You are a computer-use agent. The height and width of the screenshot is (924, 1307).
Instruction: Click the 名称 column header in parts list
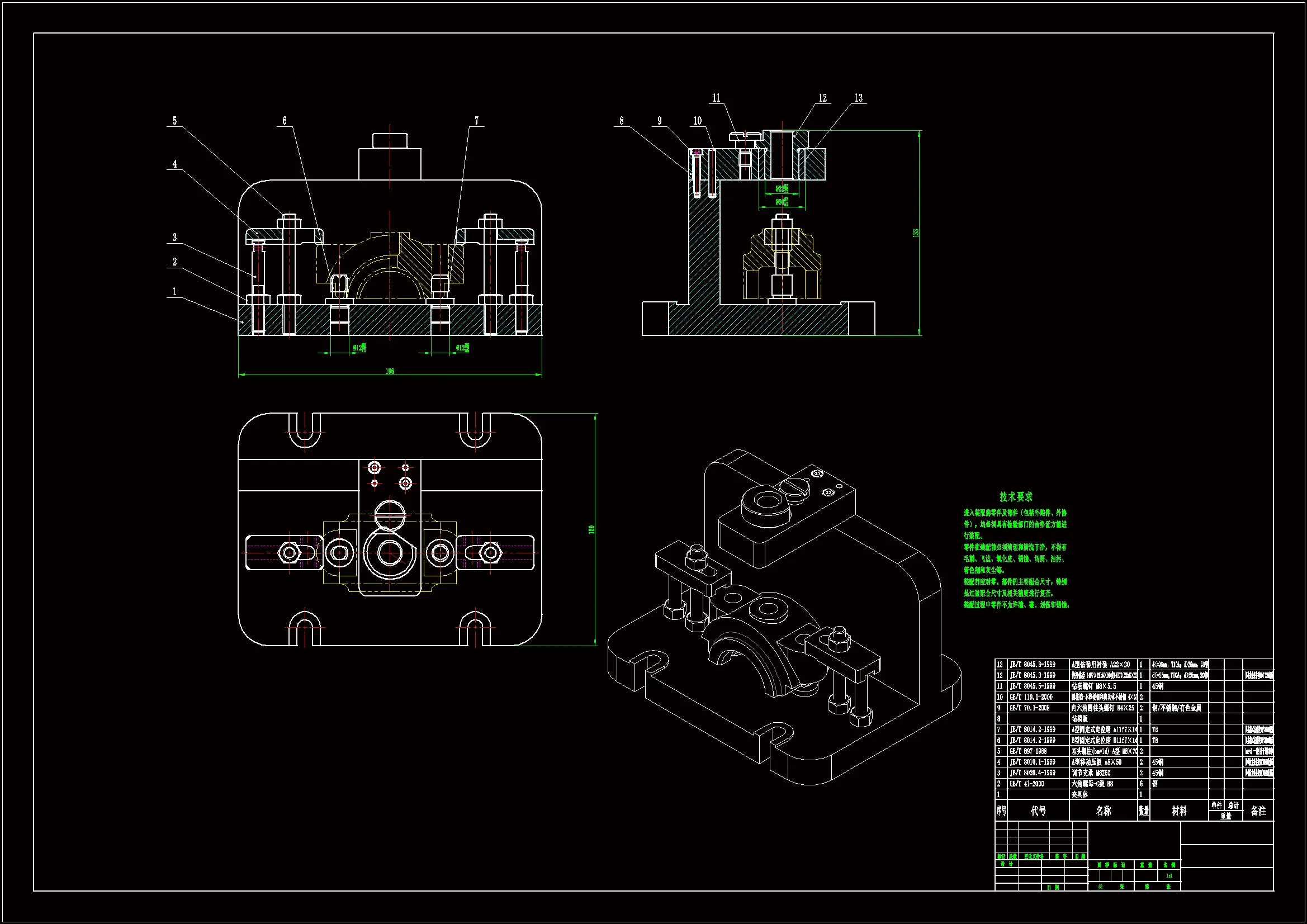1103,811
